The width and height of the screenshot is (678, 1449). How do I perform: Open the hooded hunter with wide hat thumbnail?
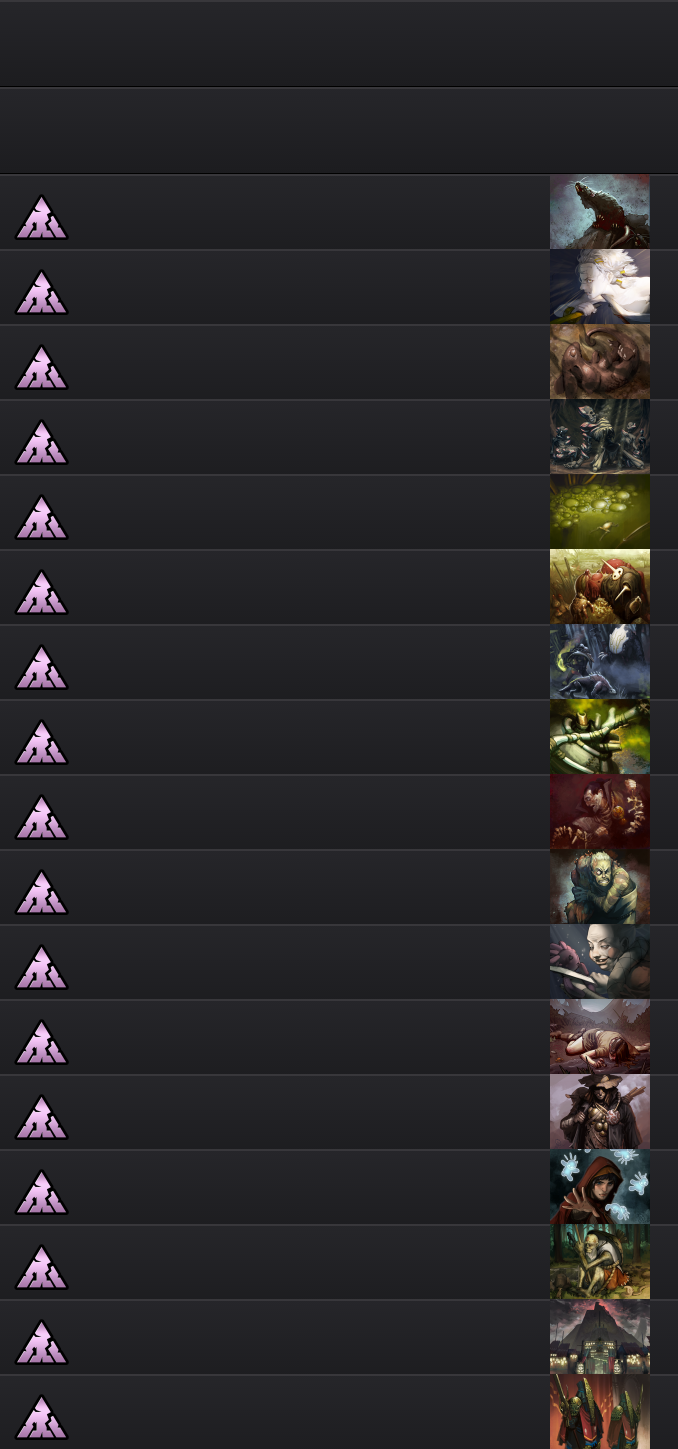(600, 1112)
